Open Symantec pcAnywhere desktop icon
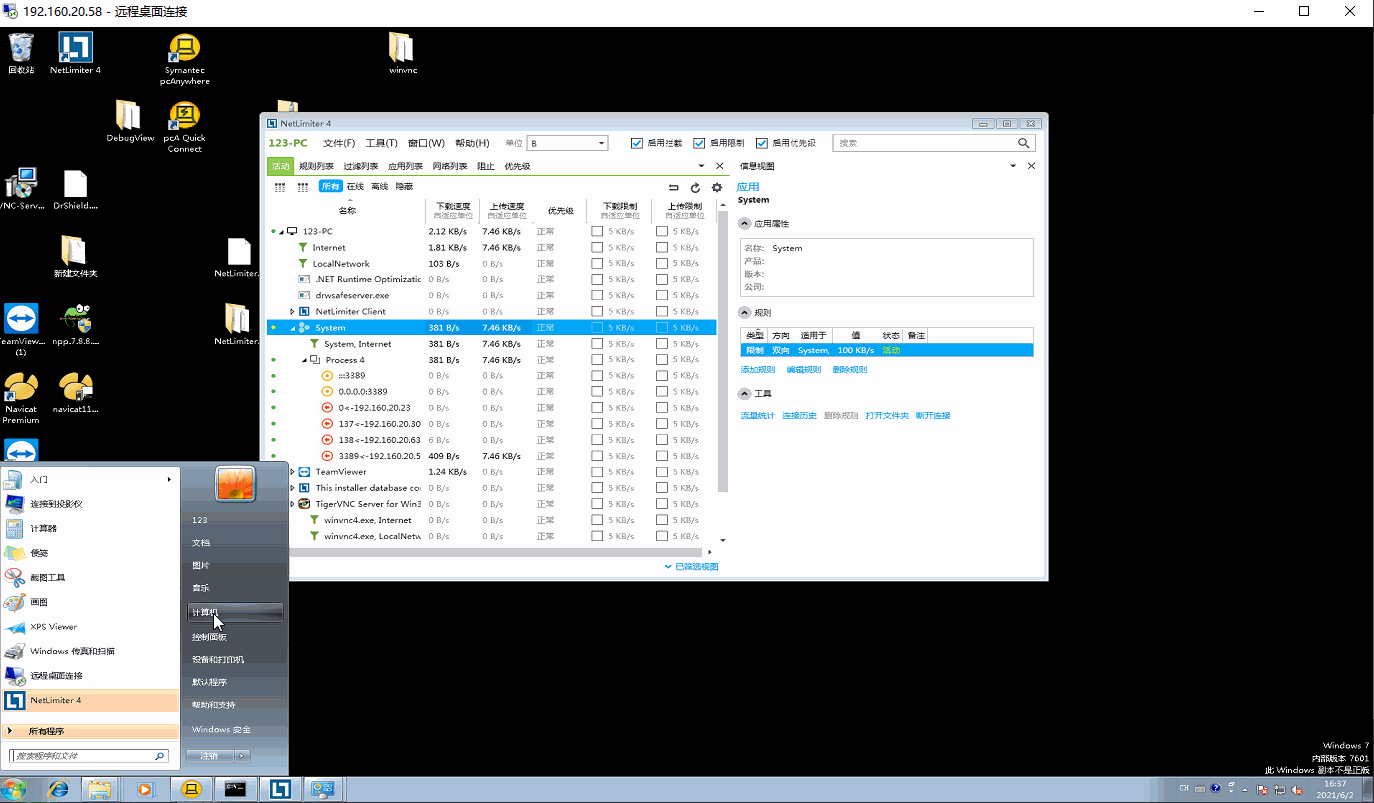 (x=185, y=60)
